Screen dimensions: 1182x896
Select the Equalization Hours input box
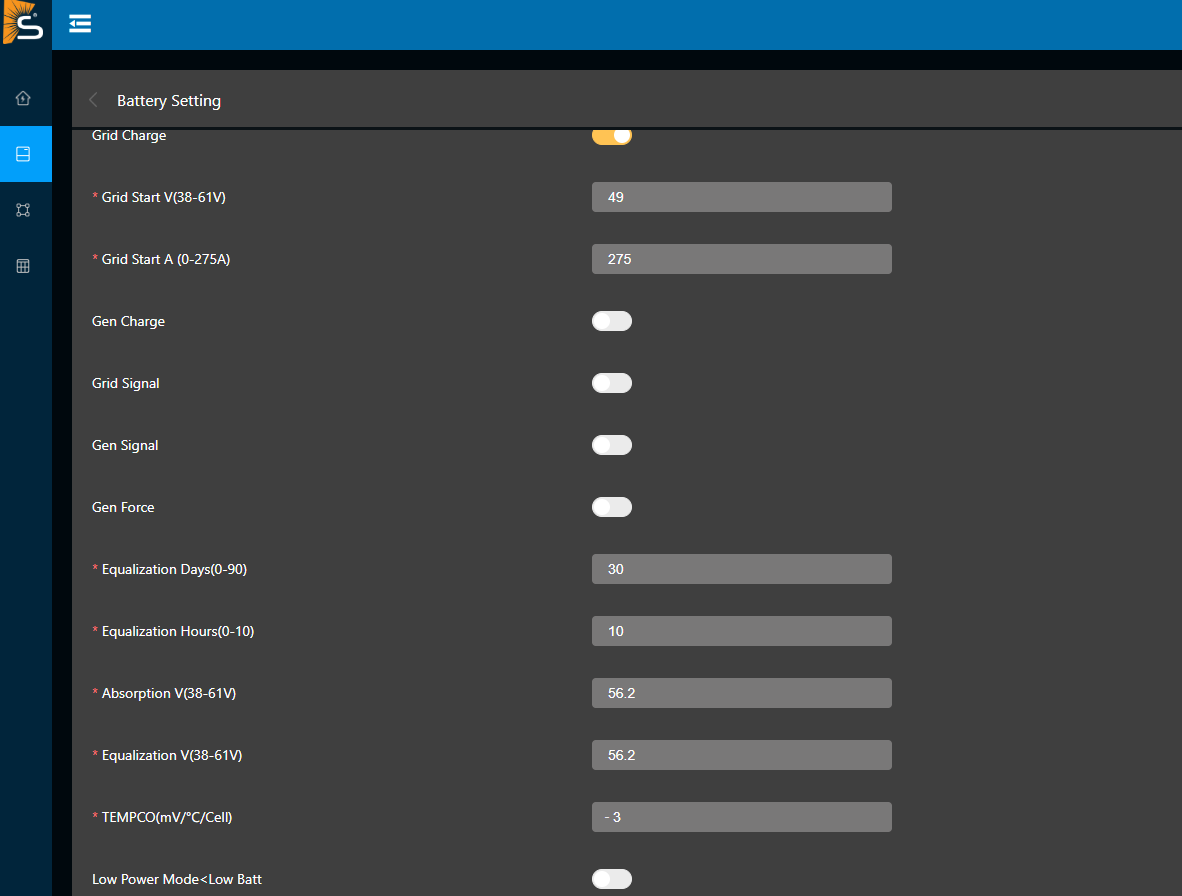[741, 631]
